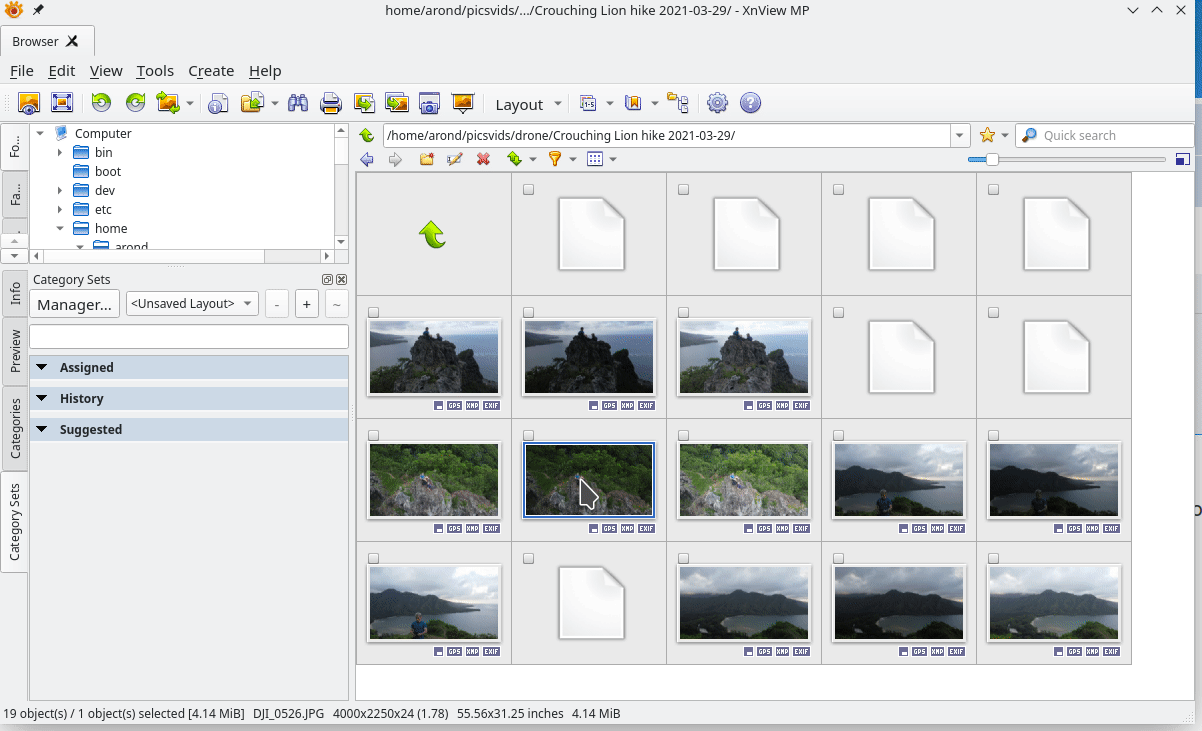Click the red X delete icon
The width and height of the screenshot is (1202, 731).
pos(483,159)
